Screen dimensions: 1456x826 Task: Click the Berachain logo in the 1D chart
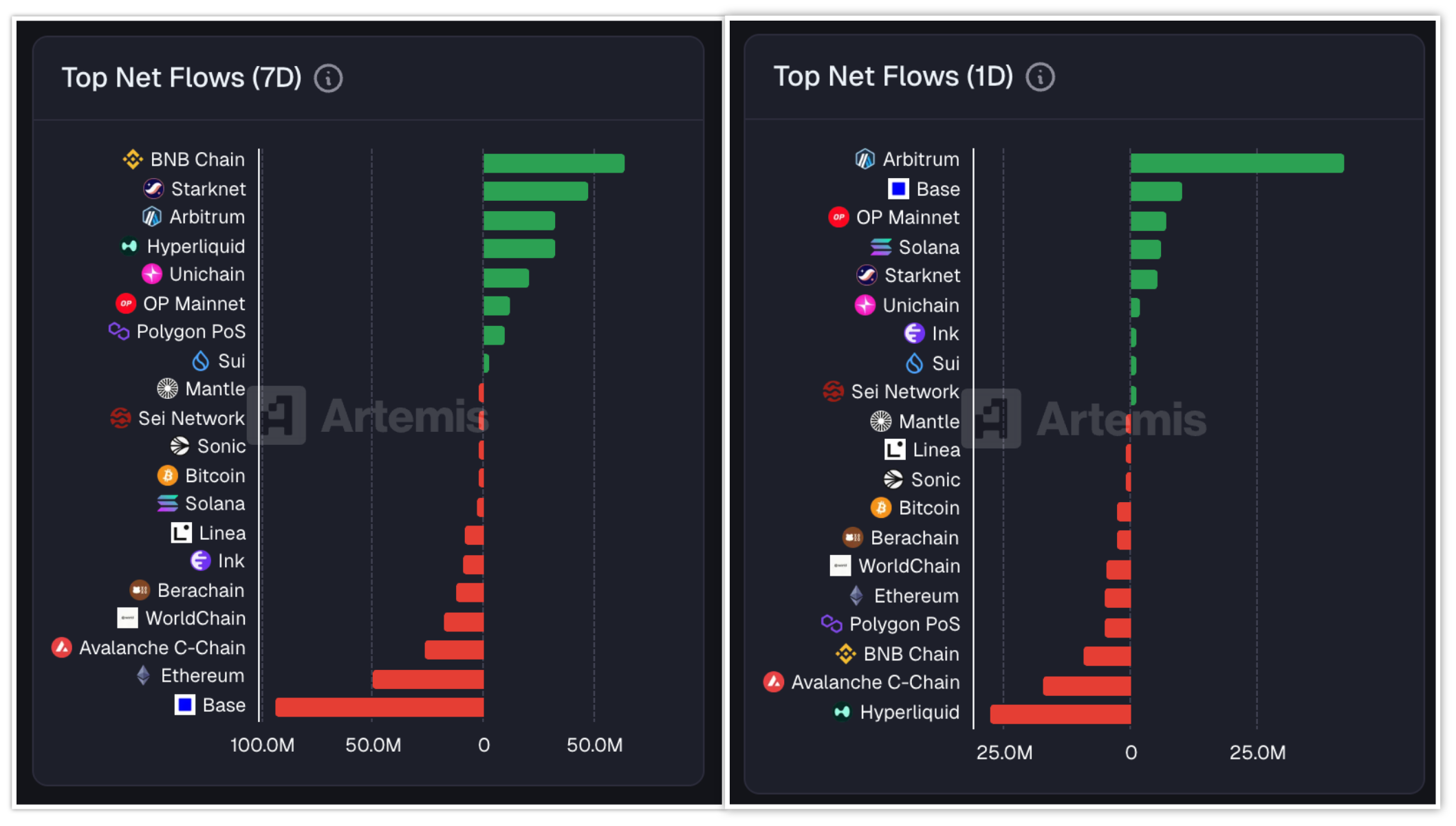click(853, 537)
